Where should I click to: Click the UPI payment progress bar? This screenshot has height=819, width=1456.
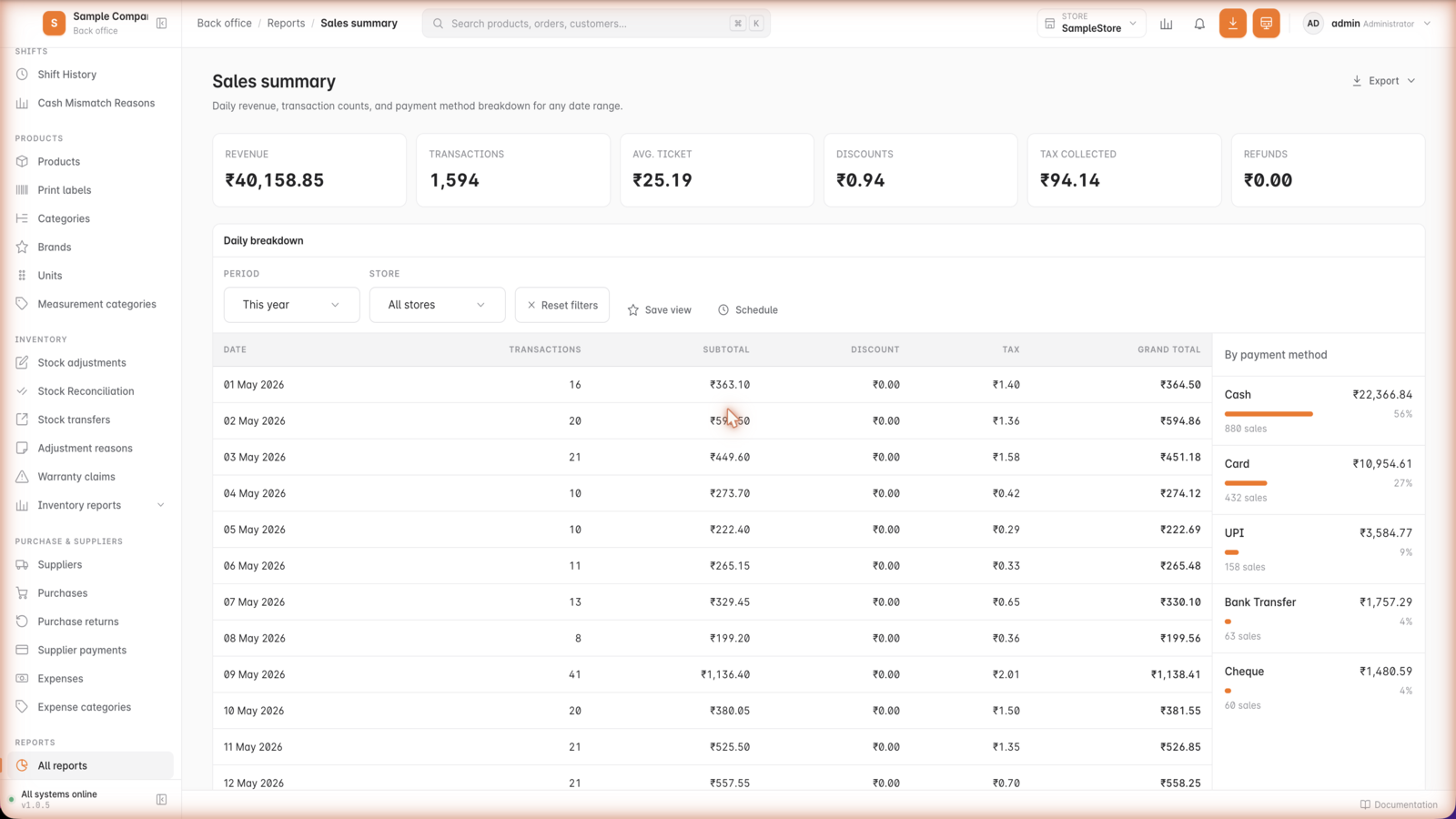pos(1231,552)
